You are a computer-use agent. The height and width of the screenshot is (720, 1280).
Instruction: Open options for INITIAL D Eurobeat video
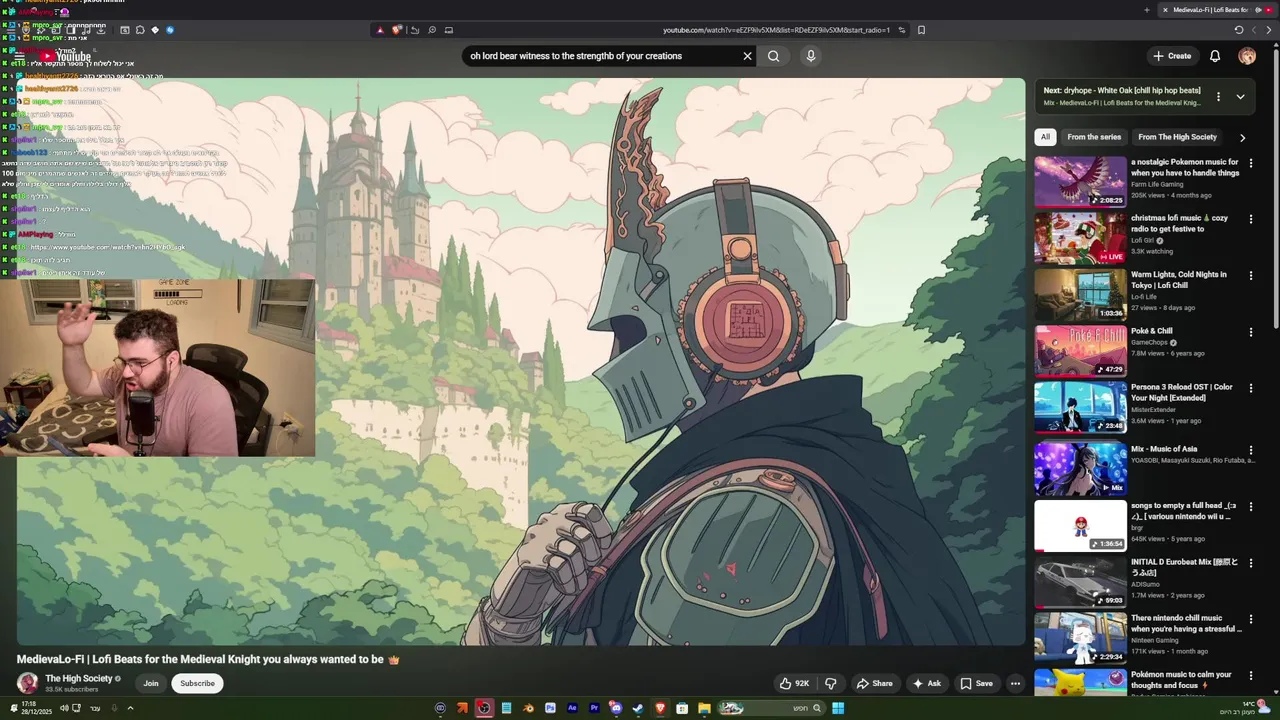[x=1250, y=563]
